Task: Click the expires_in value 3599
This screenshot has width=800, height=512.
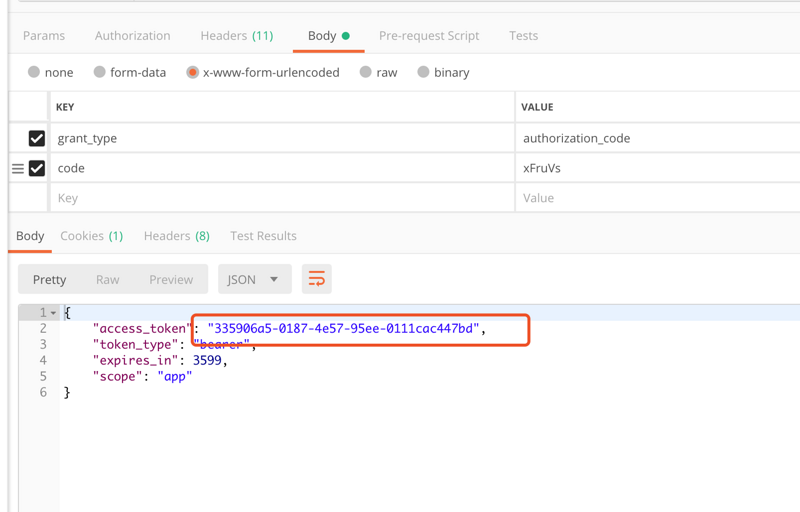Action: point(207,361)
